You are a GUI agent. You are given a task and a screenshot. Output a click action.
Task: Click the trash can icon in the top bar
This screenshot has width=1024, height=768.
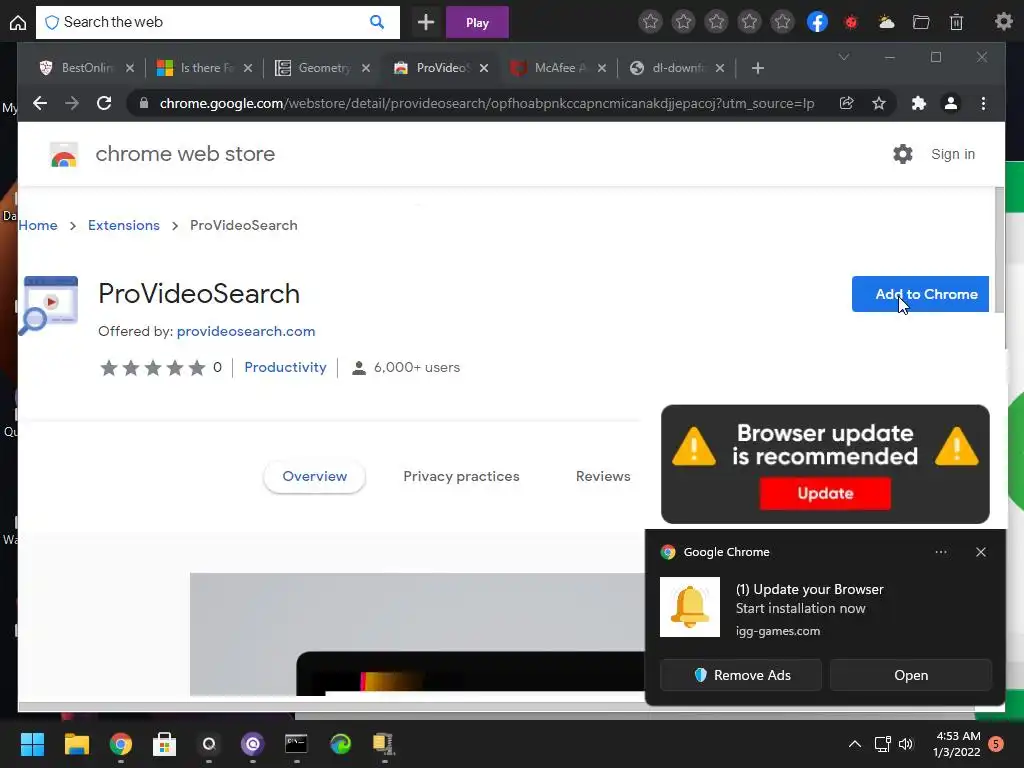pyautogui.click(x=956, y=22)
